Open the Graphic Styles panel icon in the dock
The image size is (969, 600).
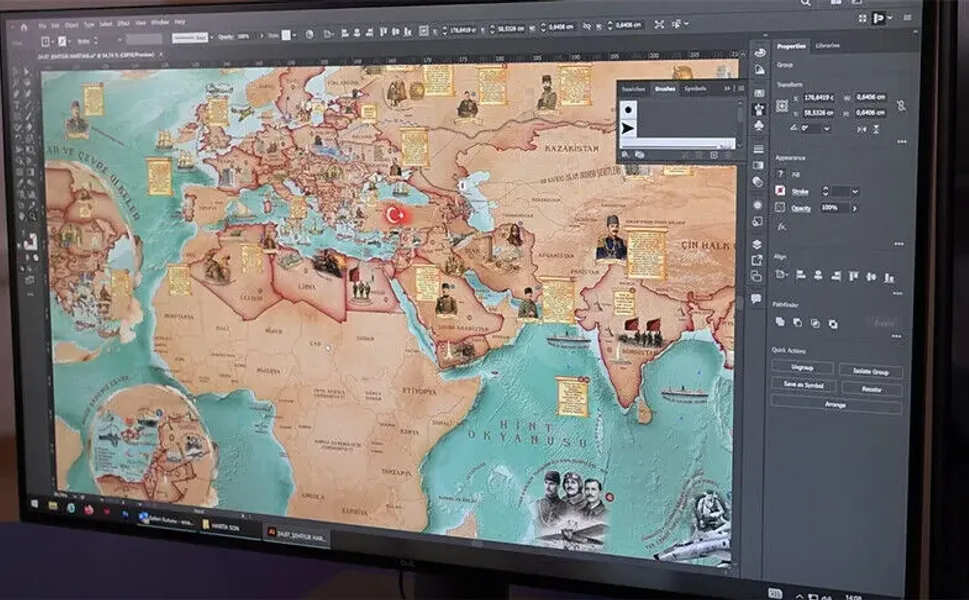coord(758,221)
